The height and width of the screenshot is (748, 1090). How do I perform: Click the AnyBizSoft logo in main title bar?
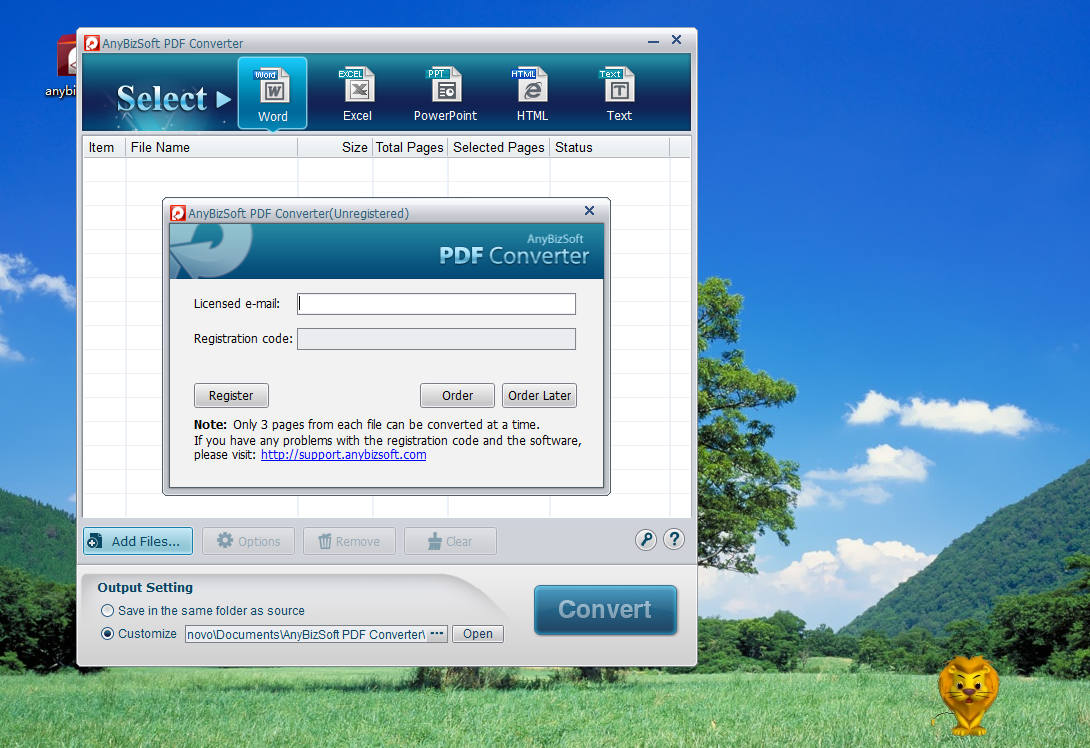coord(92,43)
